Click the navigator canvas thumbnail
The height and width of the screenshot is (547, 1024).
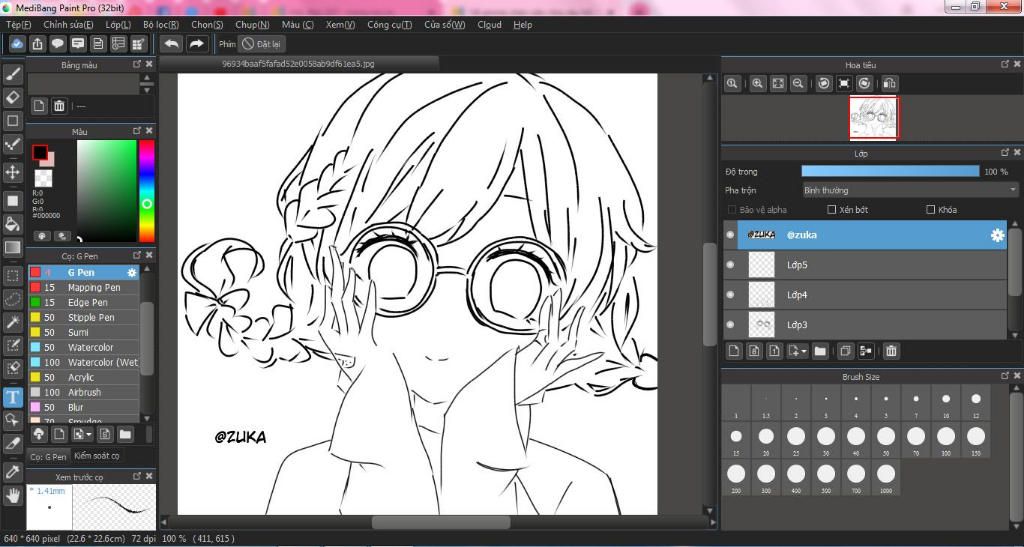click(874, 118)
